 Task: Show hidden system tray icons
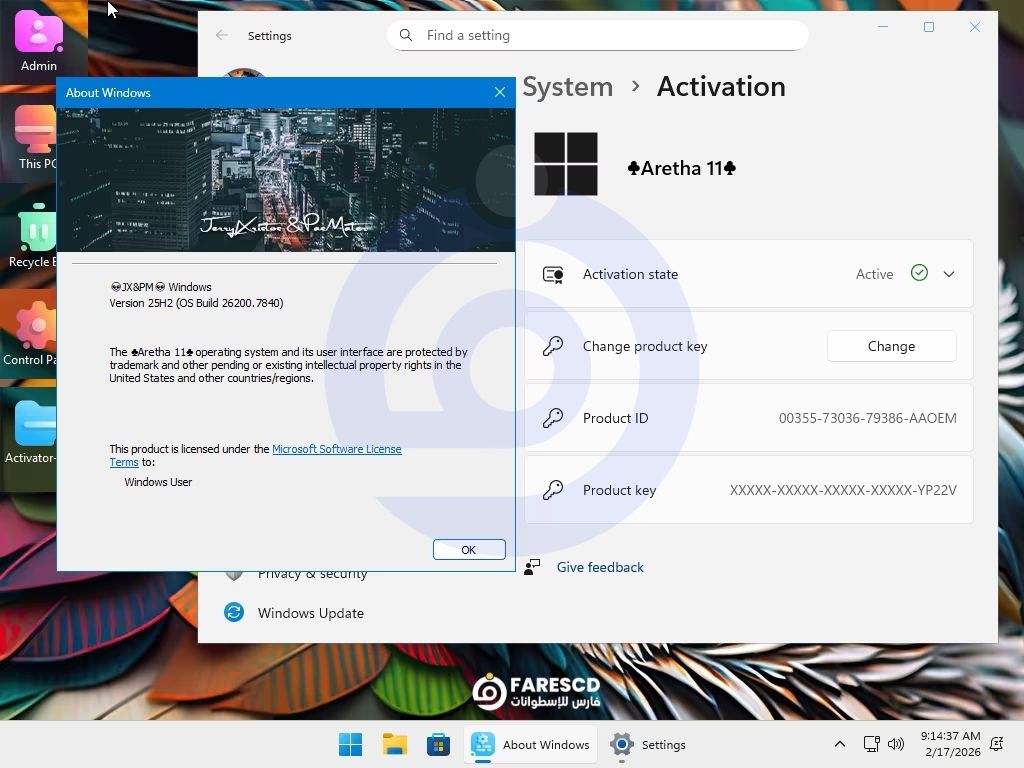pos(839,744)
